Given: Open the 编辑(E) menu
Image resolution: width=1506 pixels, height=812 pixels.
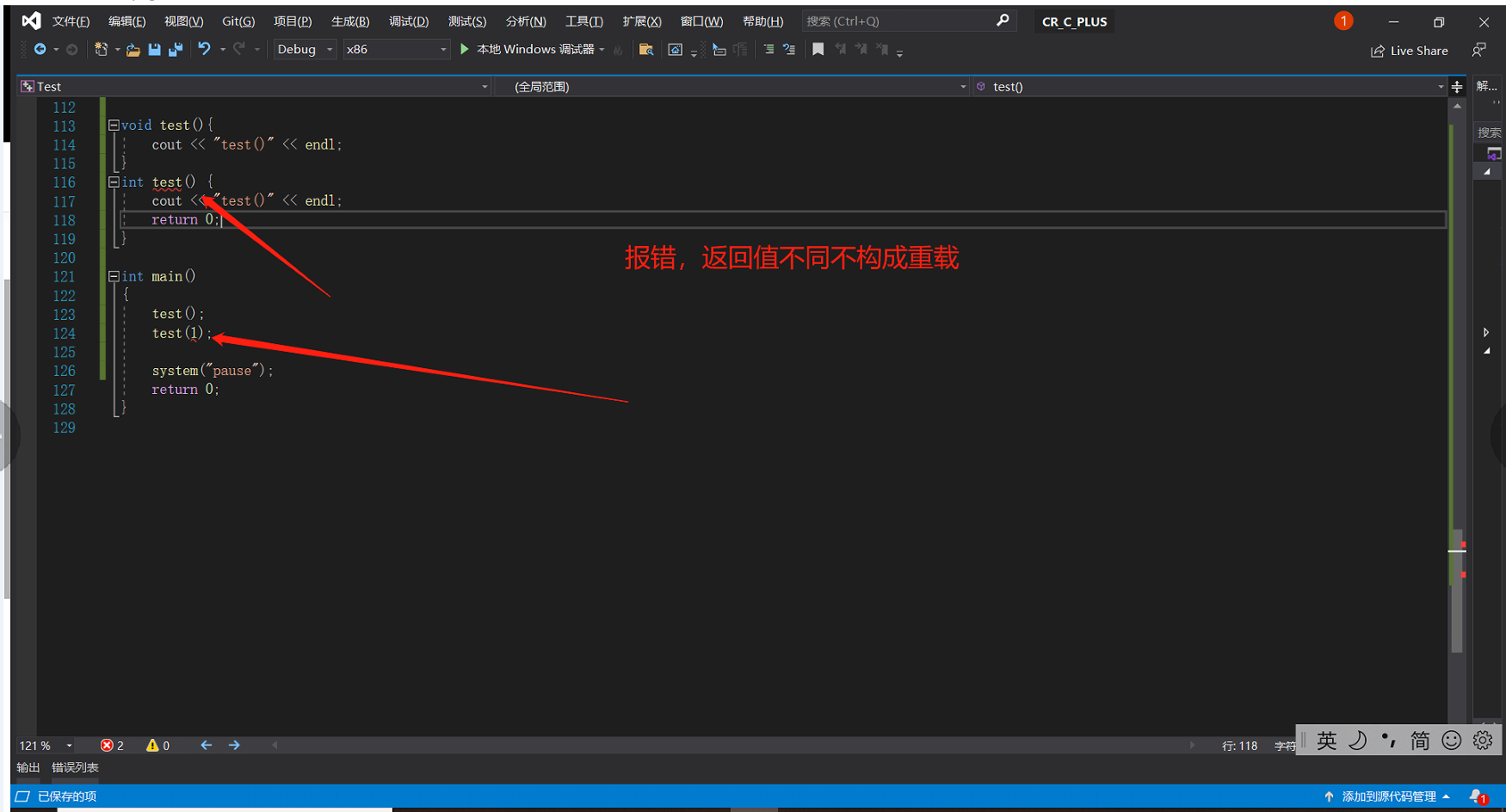Looking at the screenshot, I should (x=127, y=22).
